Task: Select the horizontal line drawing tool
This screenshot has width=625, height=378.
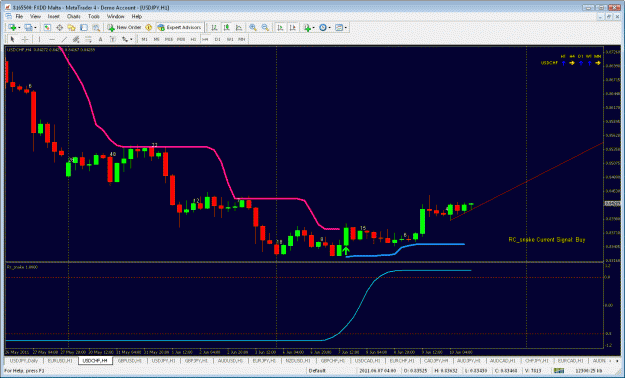Action: pos(52,39)
